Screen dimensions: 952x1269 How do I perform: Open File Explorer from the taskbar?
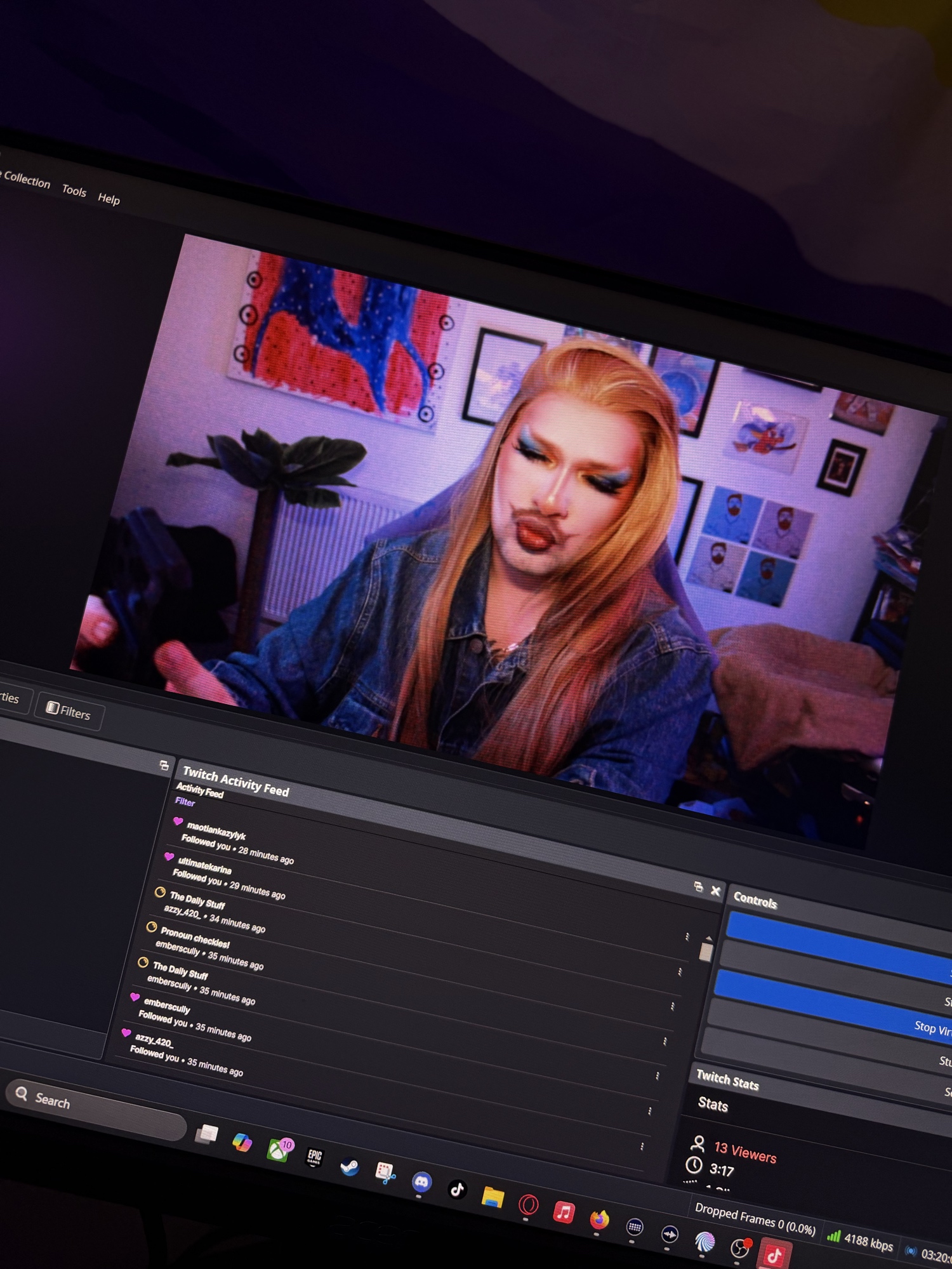point(492,1197)
